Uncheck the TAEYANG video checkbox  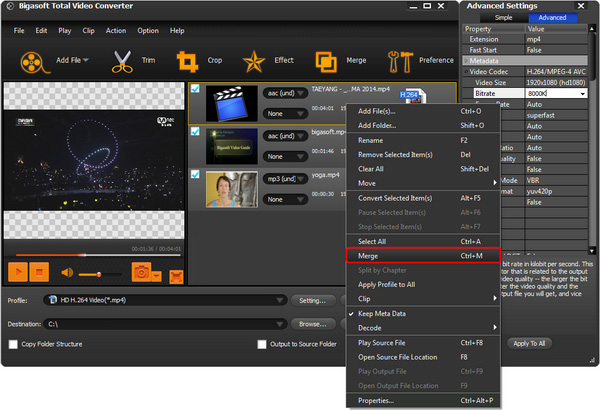(195, 88)
